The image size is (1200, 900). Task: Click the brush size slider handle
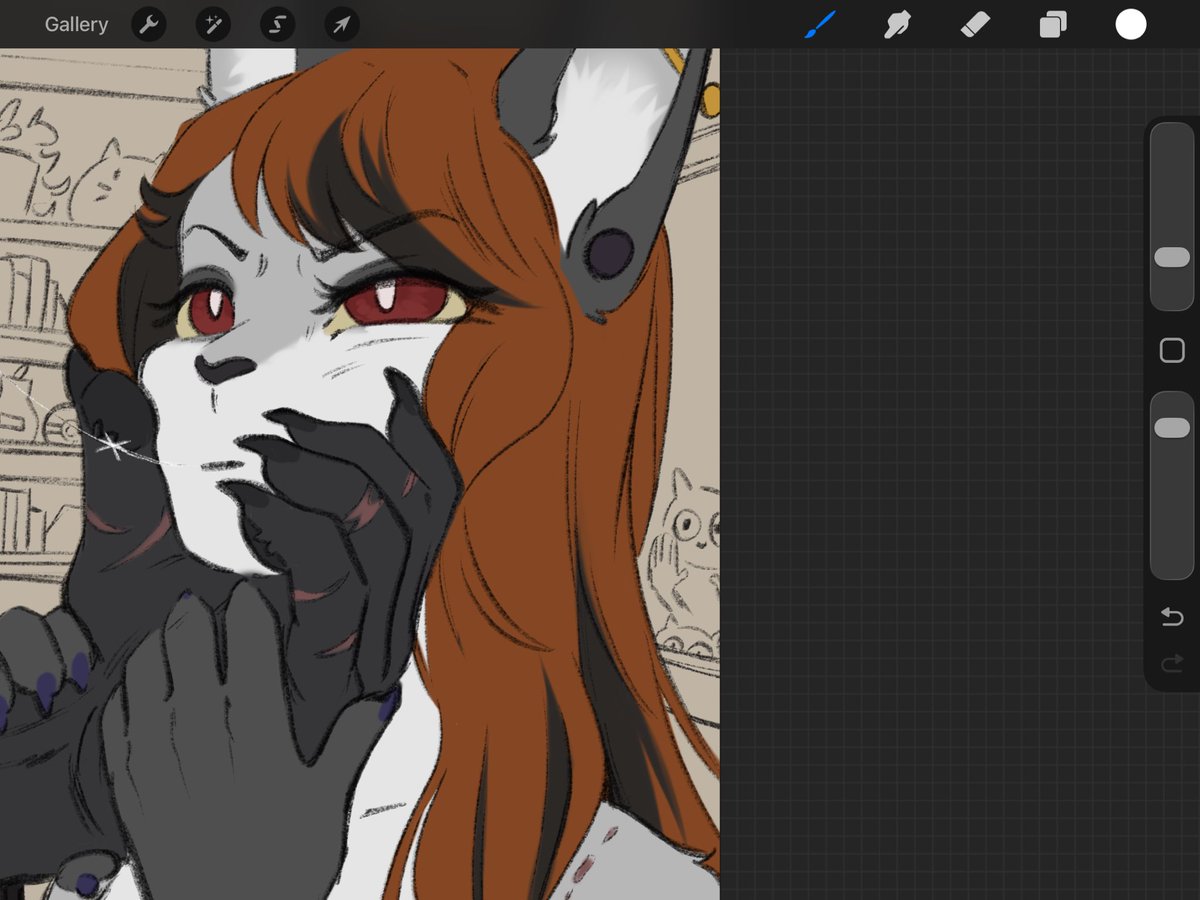click(1172, 258)
